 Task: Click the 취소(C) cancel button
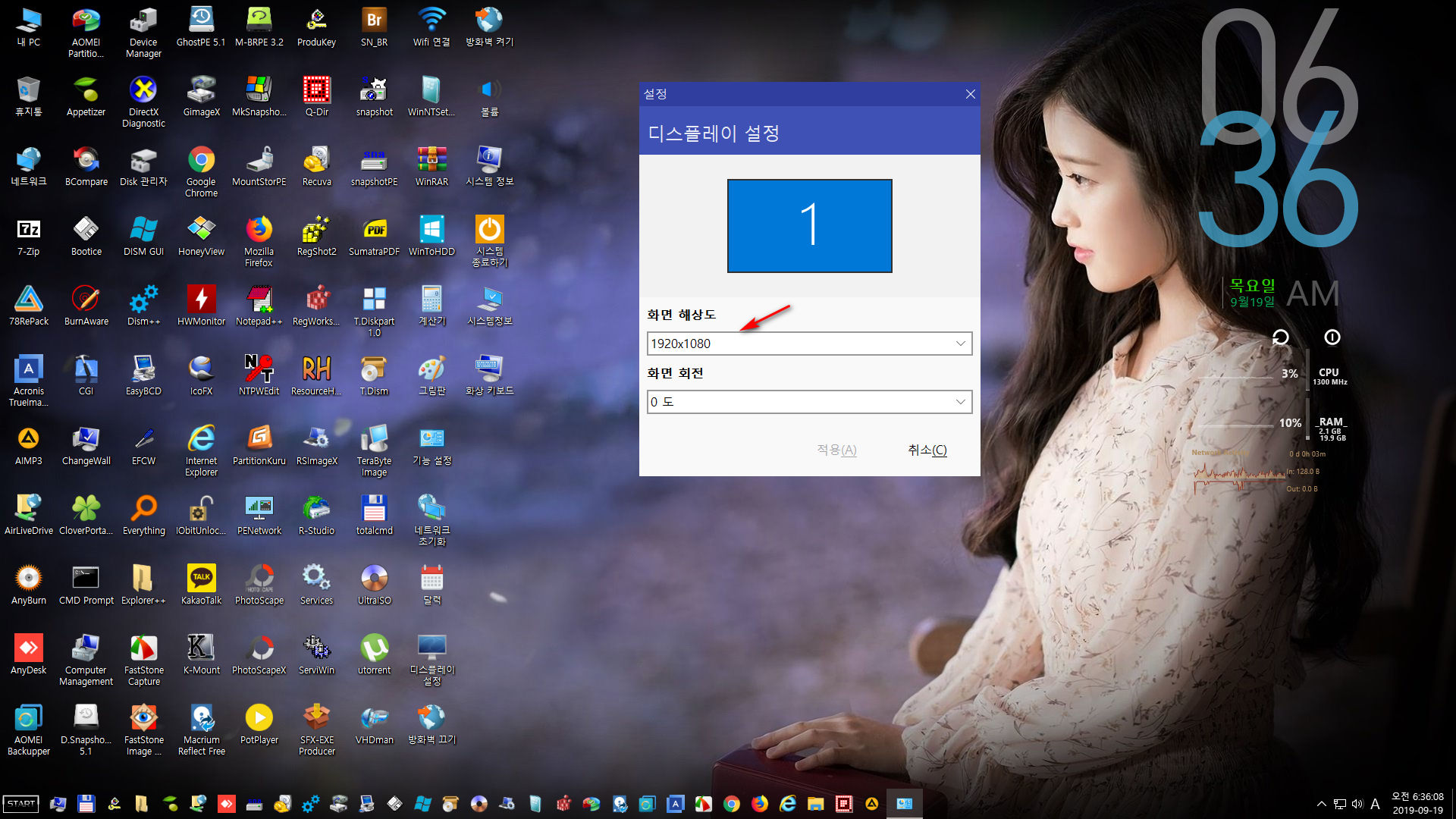point(927,450)
